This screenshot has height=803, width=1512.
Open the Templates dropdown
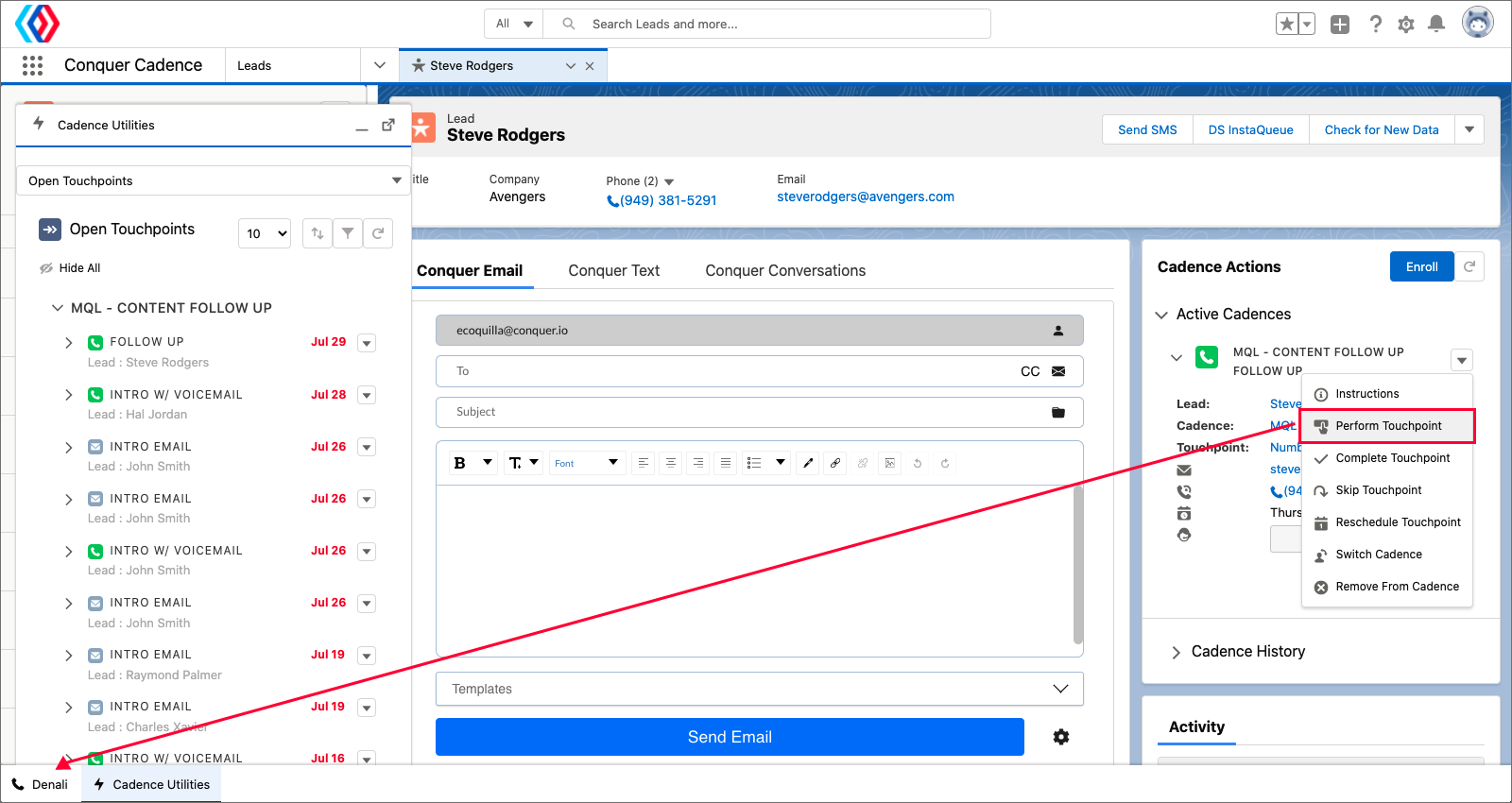click(760, 689)
